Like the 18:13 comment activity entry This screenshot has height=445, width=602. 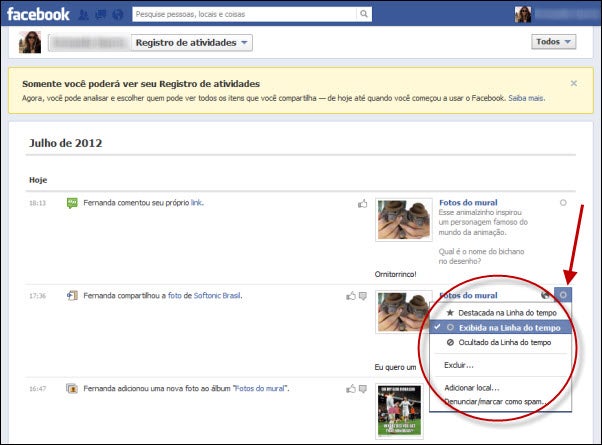coord(363,204)
